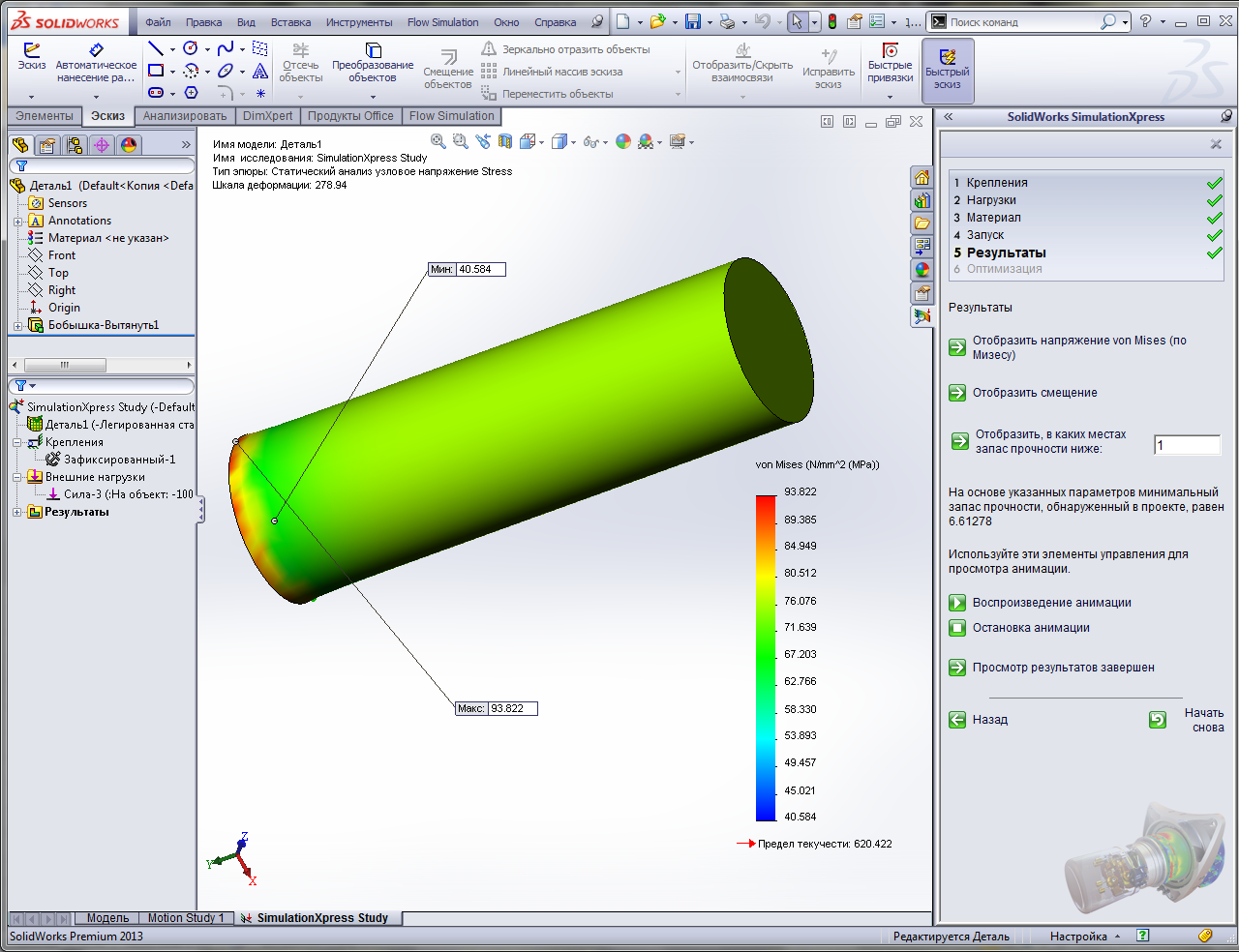Click the Назад button

click(x=979, y=720)
